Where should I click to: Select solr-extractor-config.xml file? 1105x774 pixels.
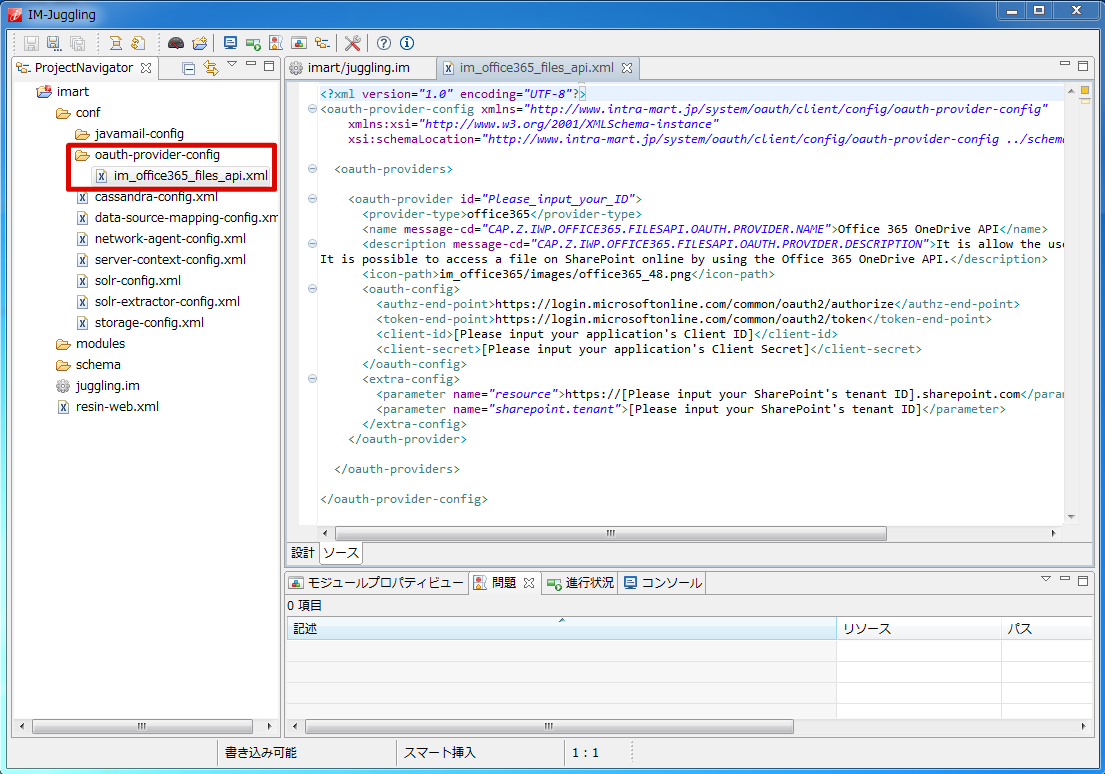pyautogui.click(x=159, y=302)
